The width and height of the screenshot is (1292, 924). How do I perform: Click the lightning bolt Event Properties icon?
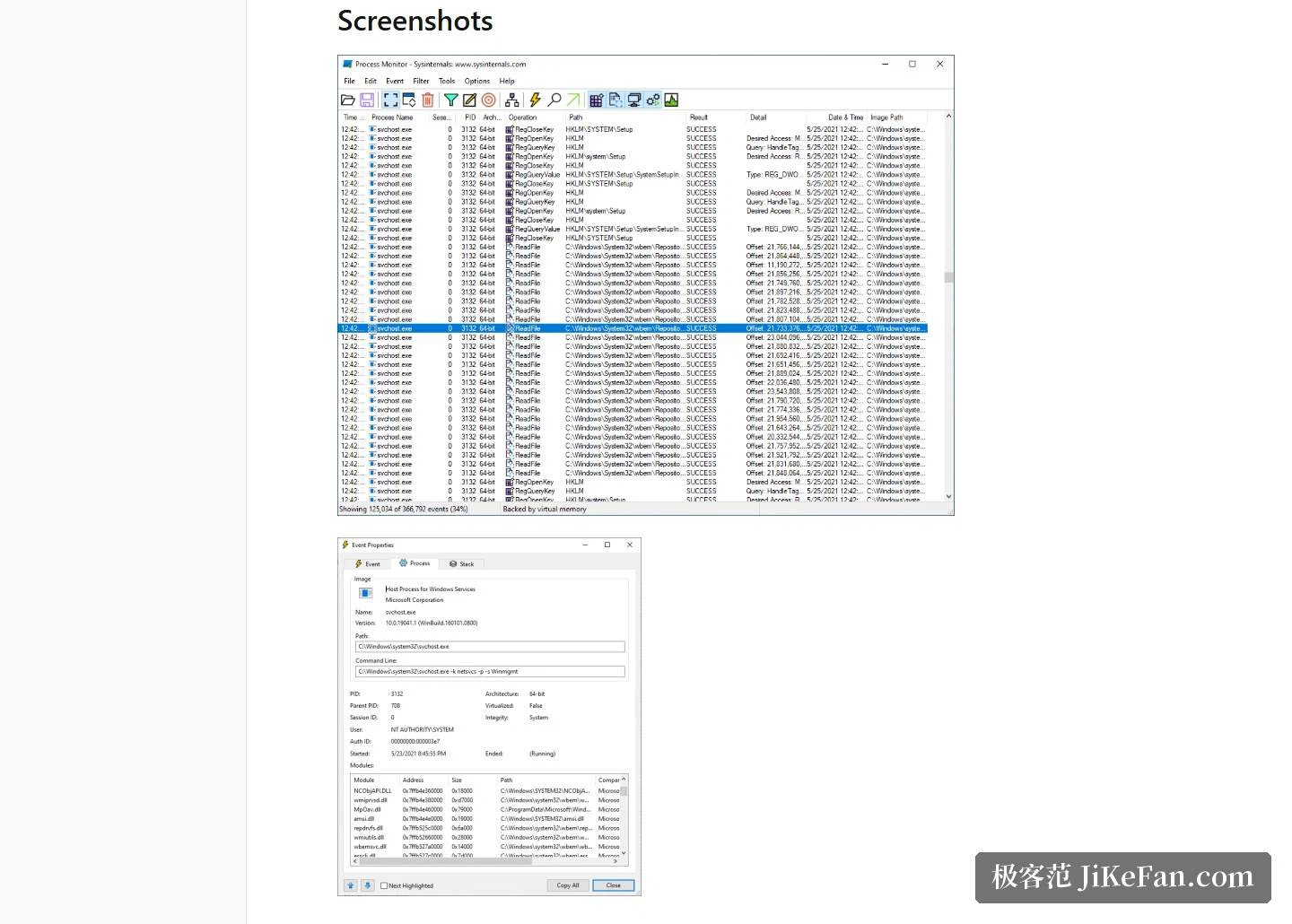(x=536, y=100)
